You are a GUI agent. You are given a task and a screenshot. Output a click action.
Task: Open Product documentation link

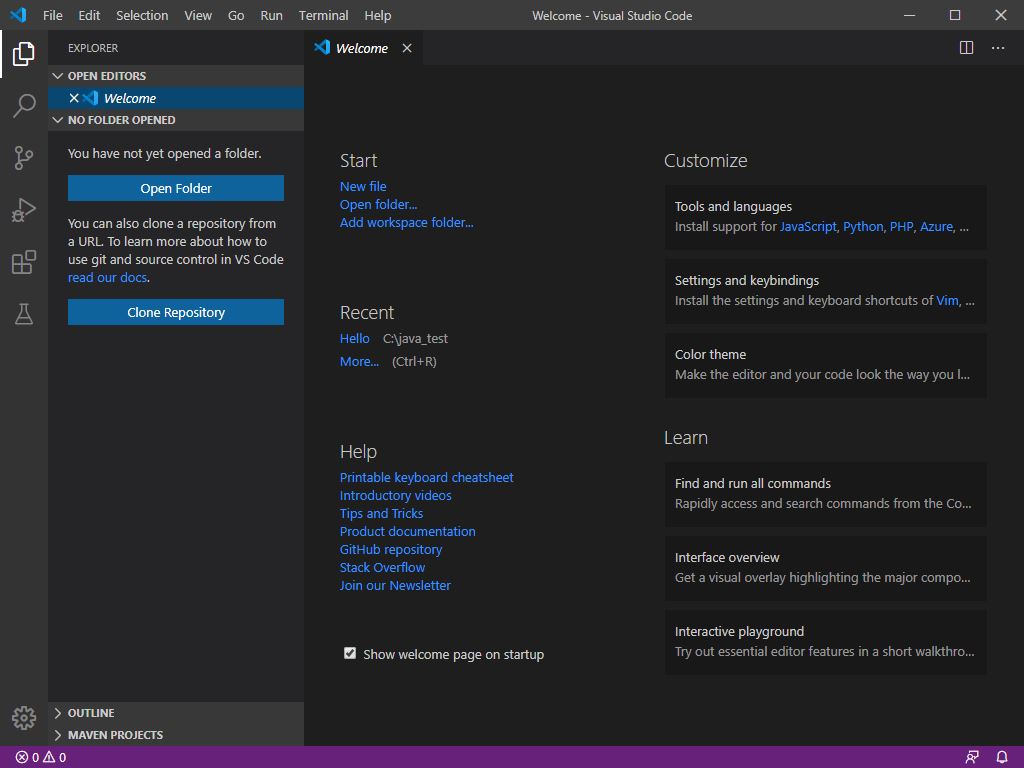pyautogui.click(x=408, y=532)
